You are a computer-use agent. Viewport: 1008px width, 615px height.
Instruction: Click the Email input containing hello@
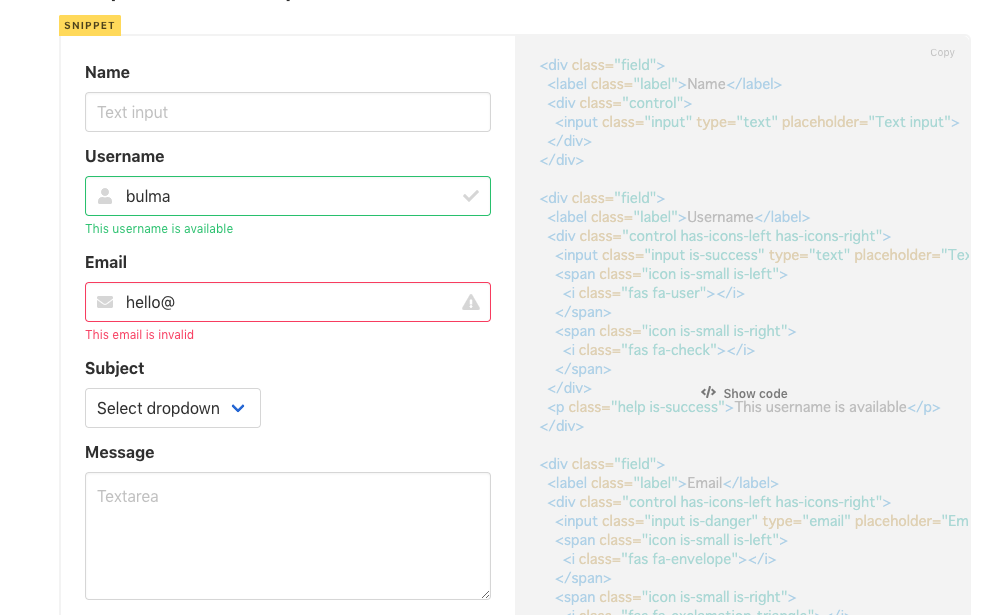click(288, 302)
